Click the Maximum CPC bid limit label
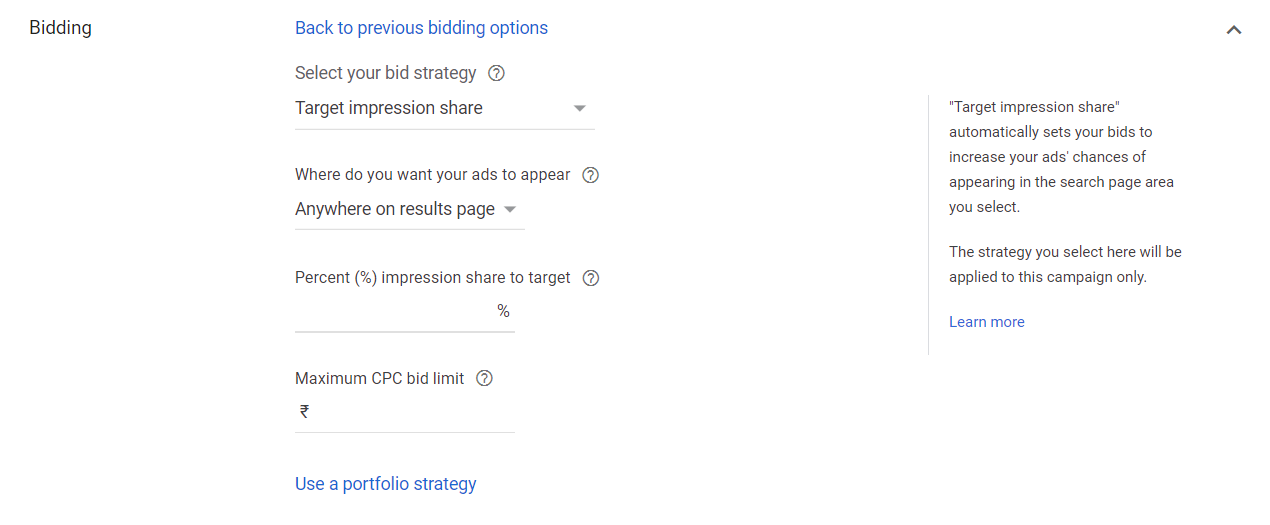This screenshot has height=525, width=1270. tap(379, 378)
